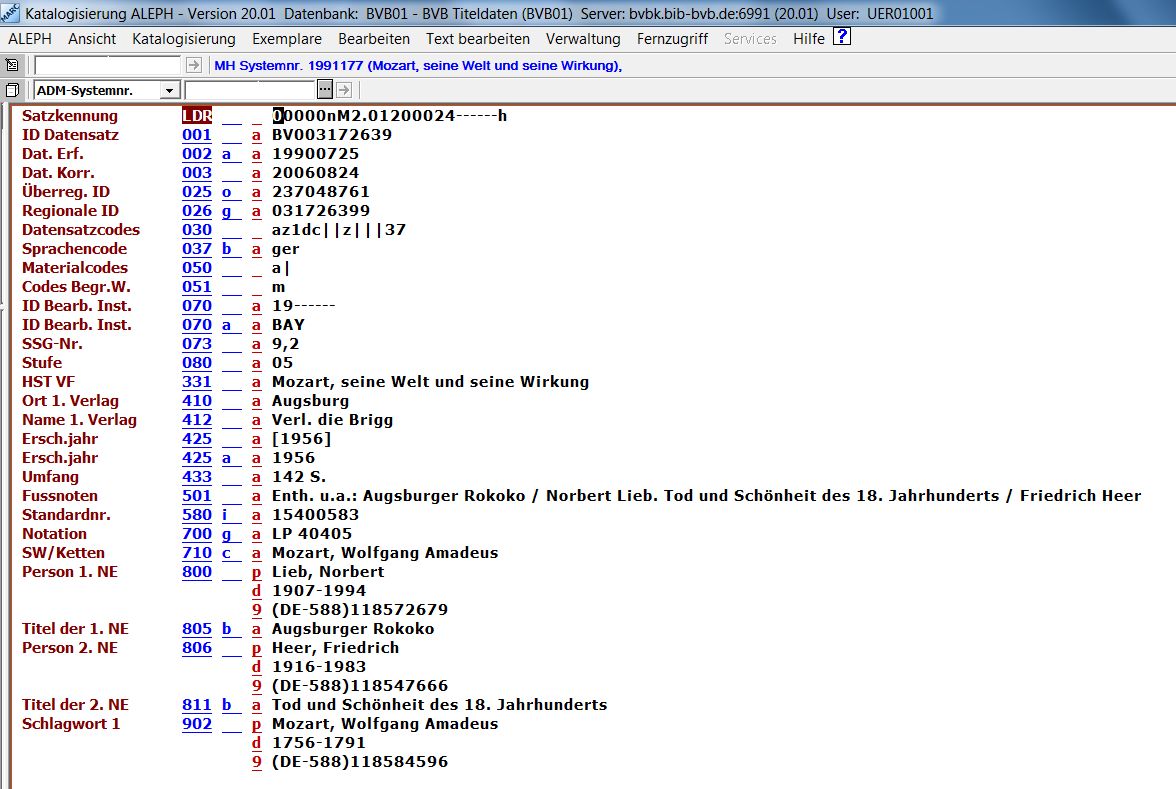Click the items bar icon beside ADM-Systemnr.
This screenshot has height=789, width=1176.
[x=12, y=91]
